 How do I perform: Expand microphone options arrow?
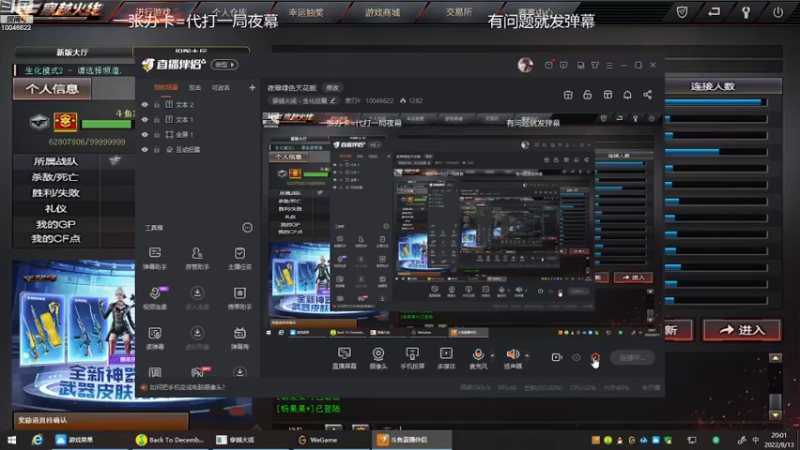492,355
